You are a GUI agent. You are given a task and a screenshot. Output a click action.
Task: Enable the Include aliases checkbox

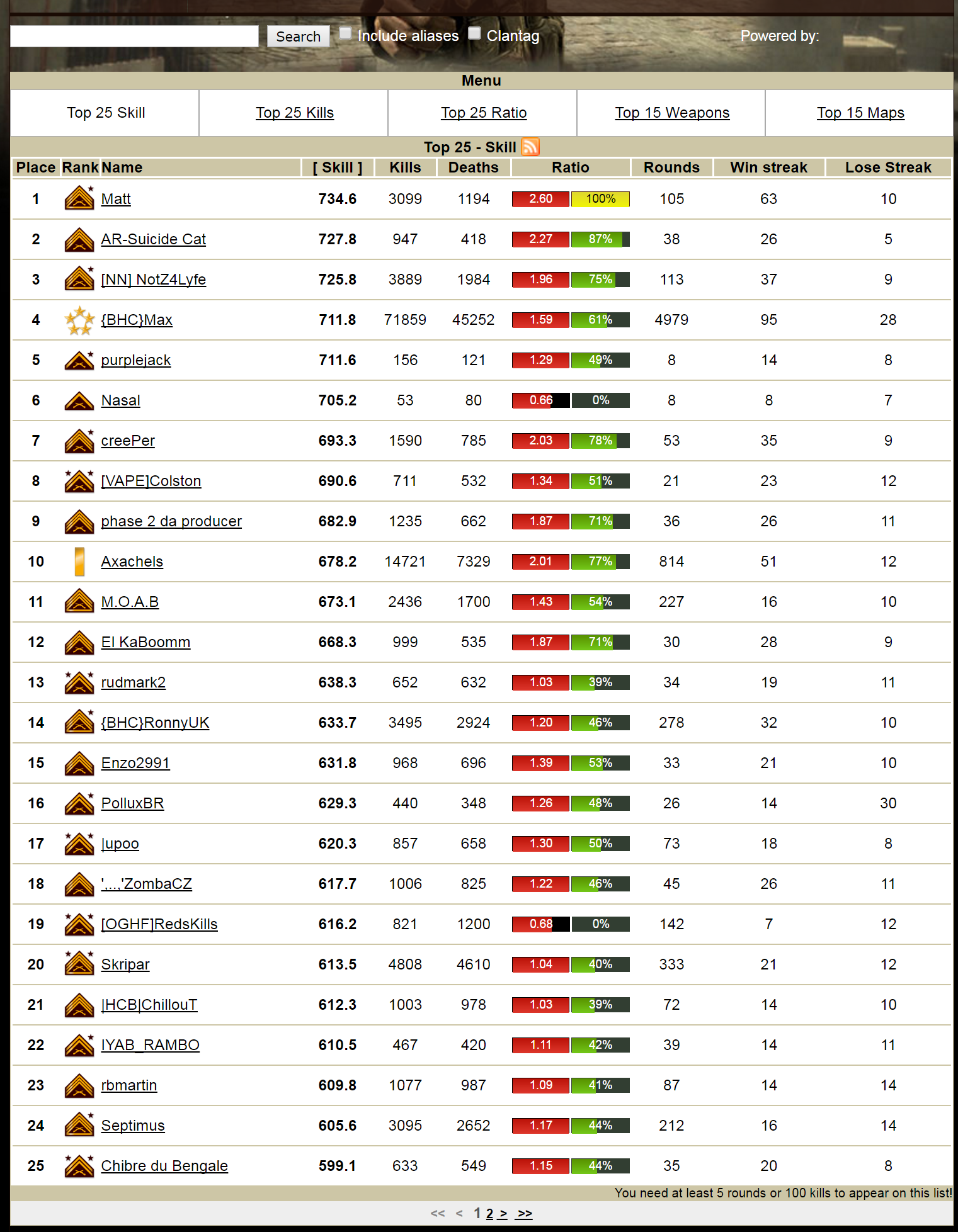[345, 33]
